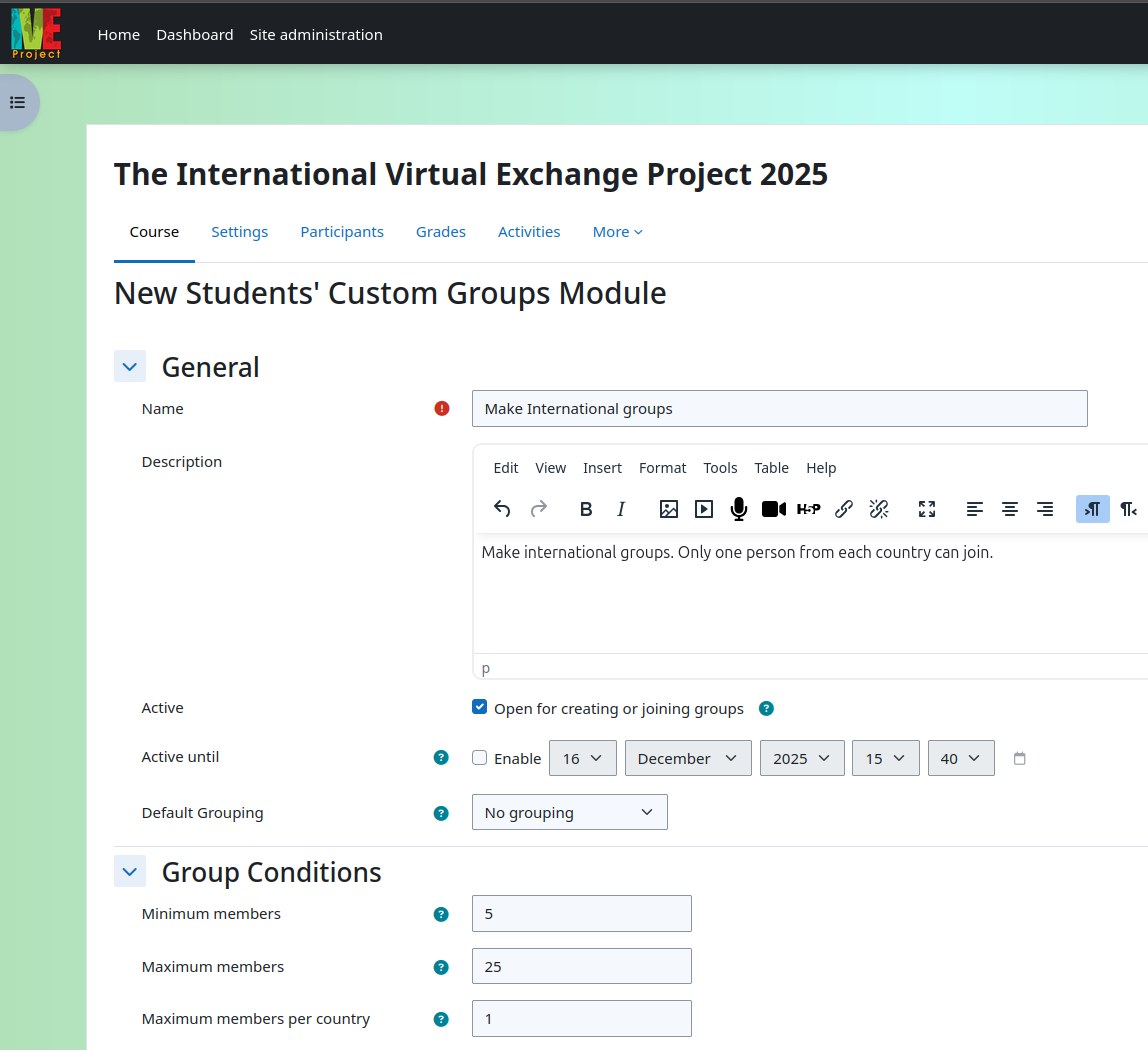The width and height of the screenshot is (1148, 1050).
Task: Open the editor Table menu
Action: [772, 468]
